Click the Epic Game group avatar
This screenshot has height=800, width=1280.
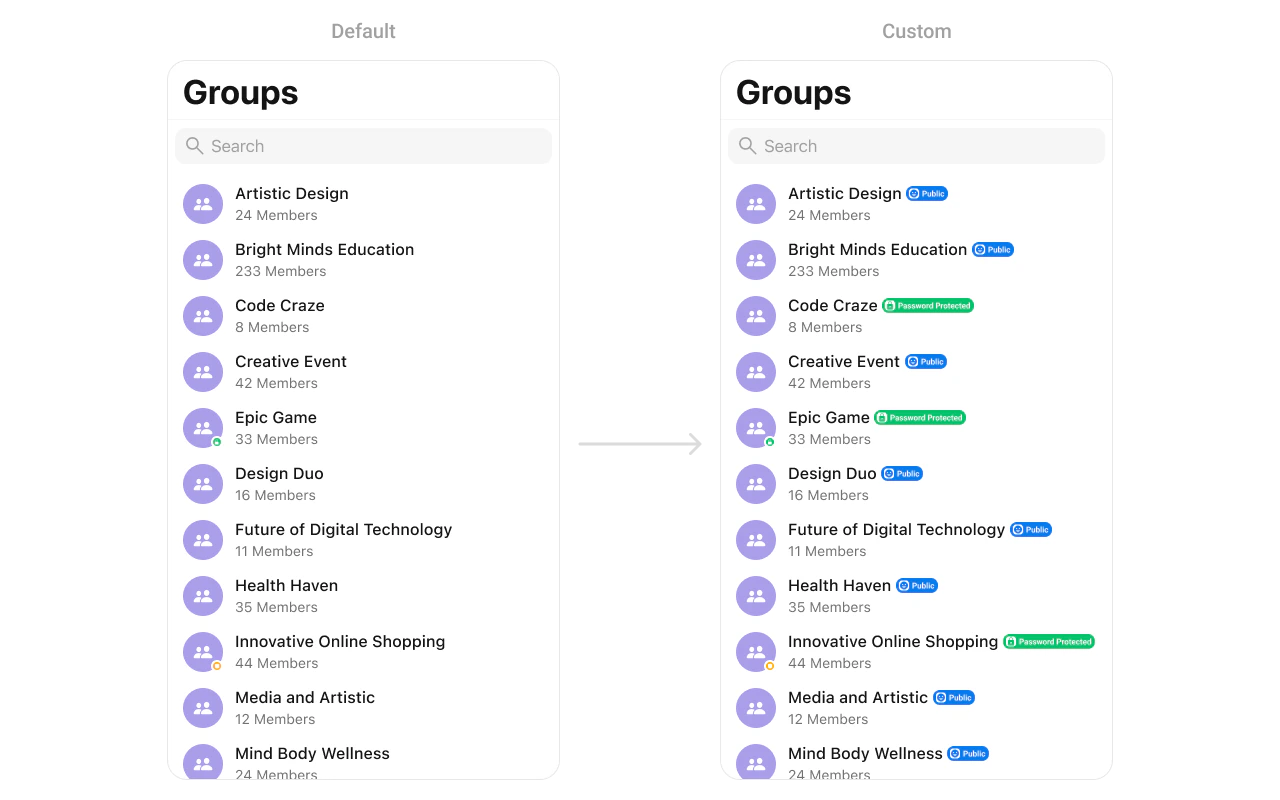pyautogui.click(x=203, y=427)
